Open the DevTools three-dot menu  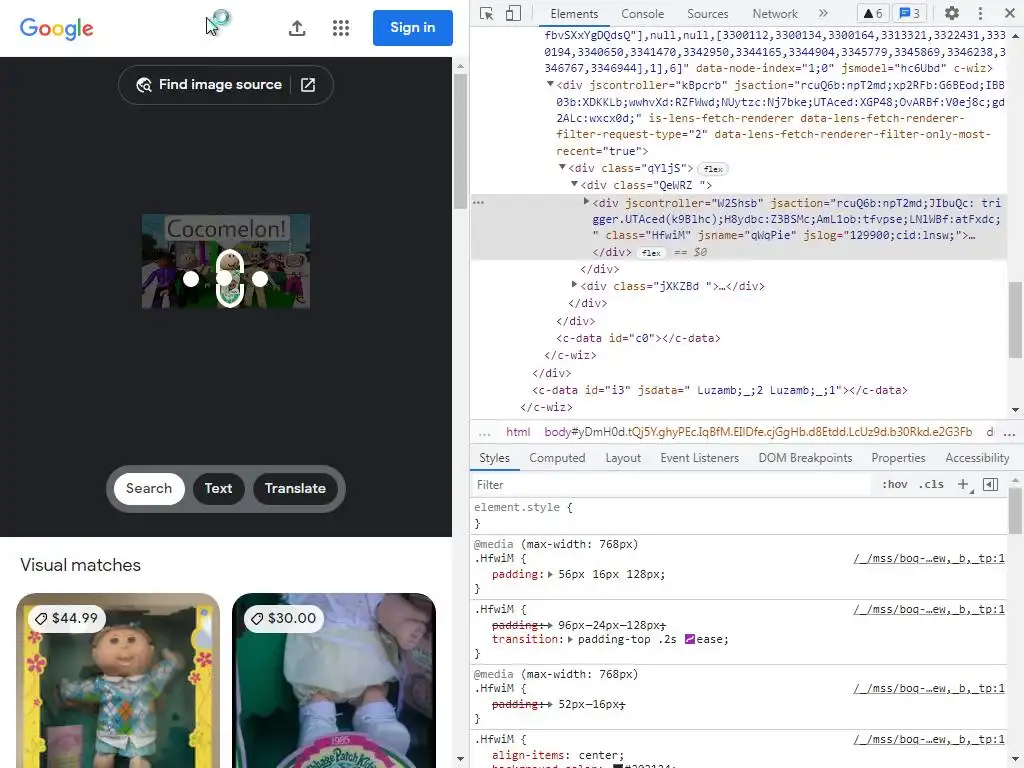(980, 13)
